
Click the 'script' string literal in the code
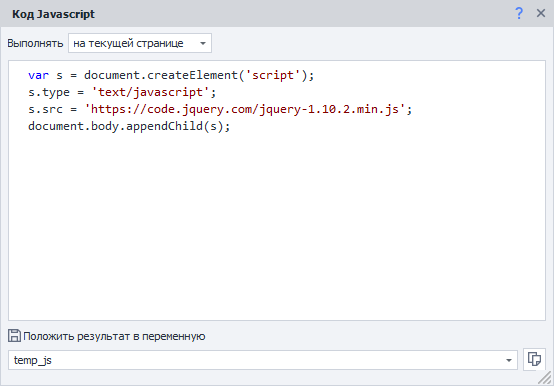point(273,75)
